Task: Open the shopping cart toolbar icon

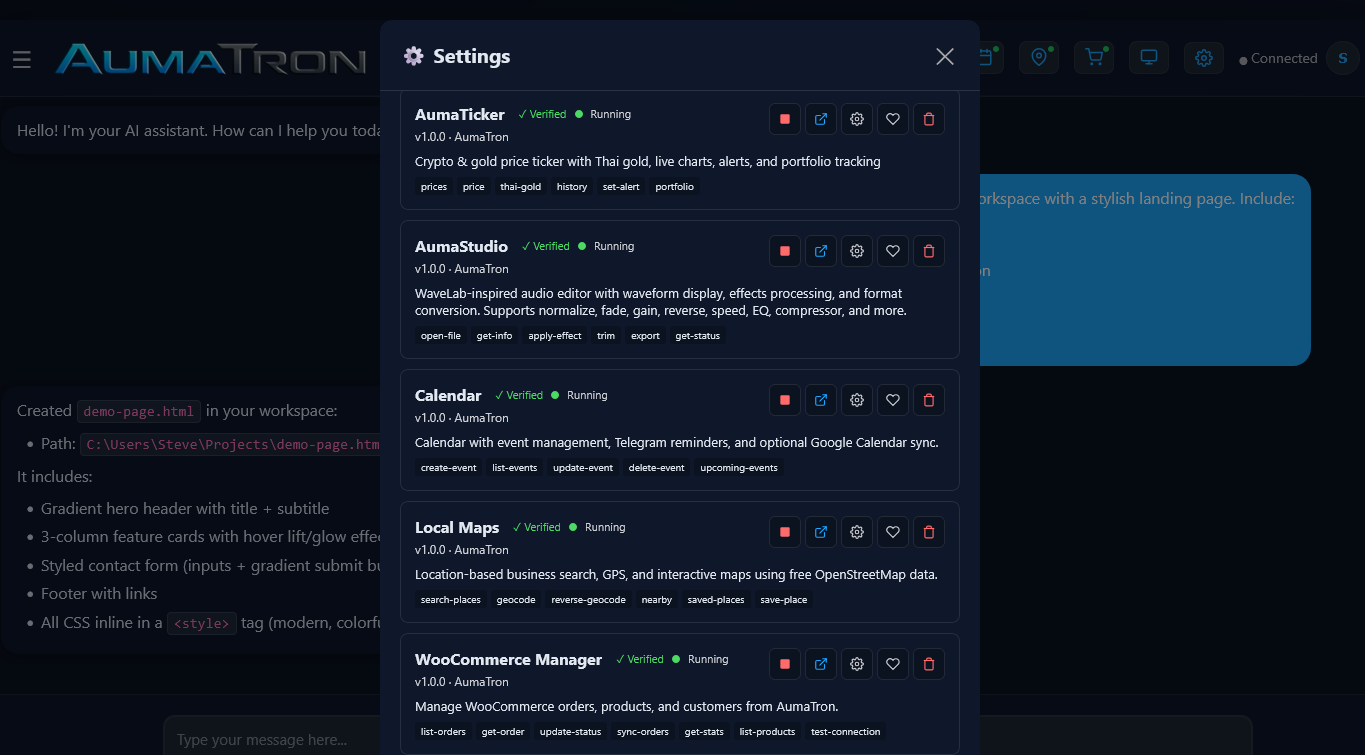Action: [x=1094, y=58]
